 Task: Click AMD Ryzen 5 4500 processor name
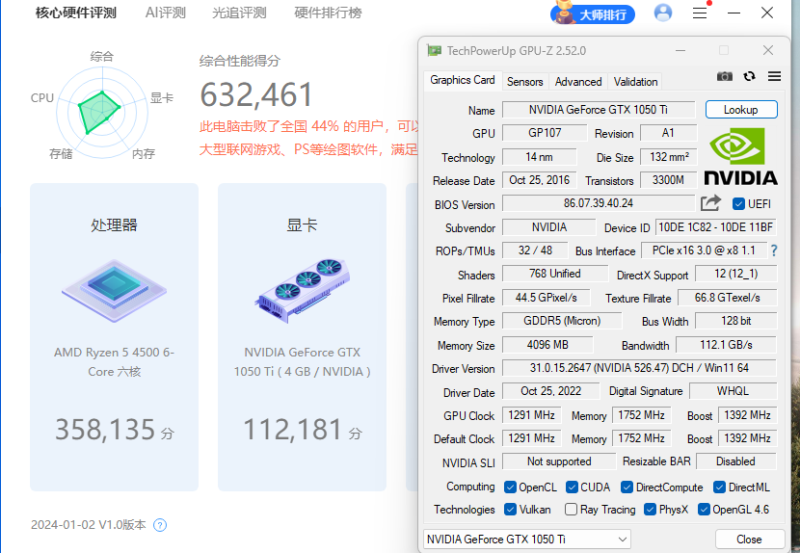pyautogui.click(x=114, y=362)
